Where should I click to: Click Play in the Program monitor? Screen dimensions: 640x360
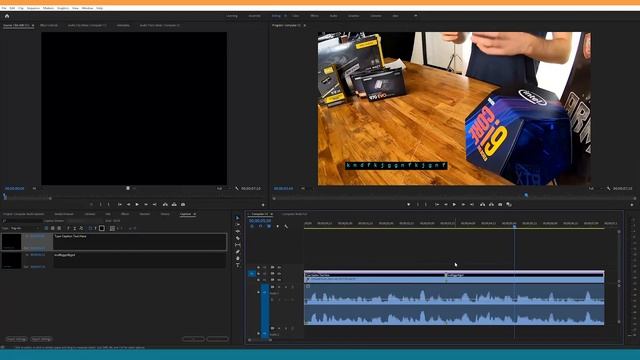[454, 204]
